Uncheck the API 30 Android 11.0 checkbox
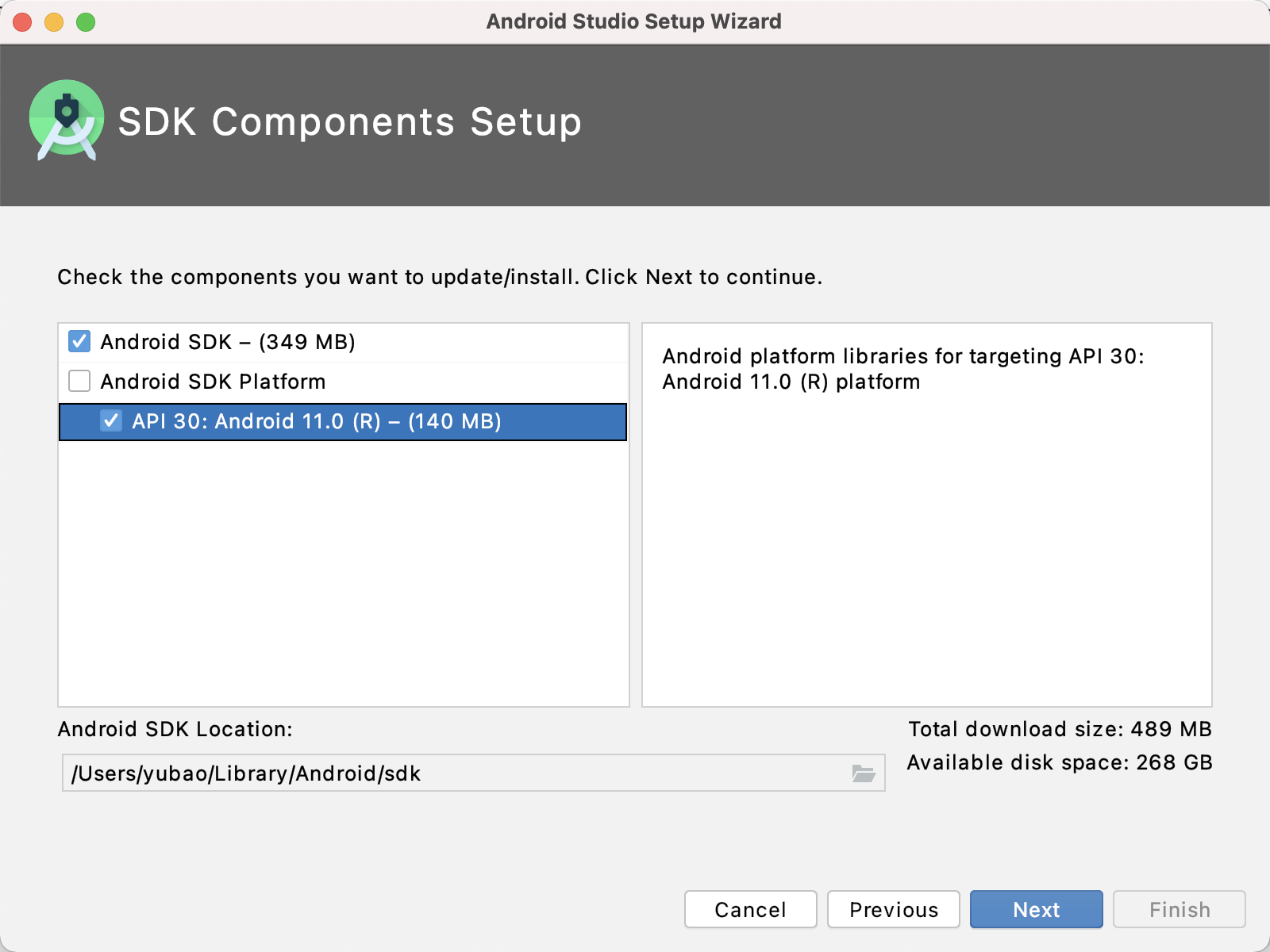The image size is (1270, 952). click(x=111, y=421)
